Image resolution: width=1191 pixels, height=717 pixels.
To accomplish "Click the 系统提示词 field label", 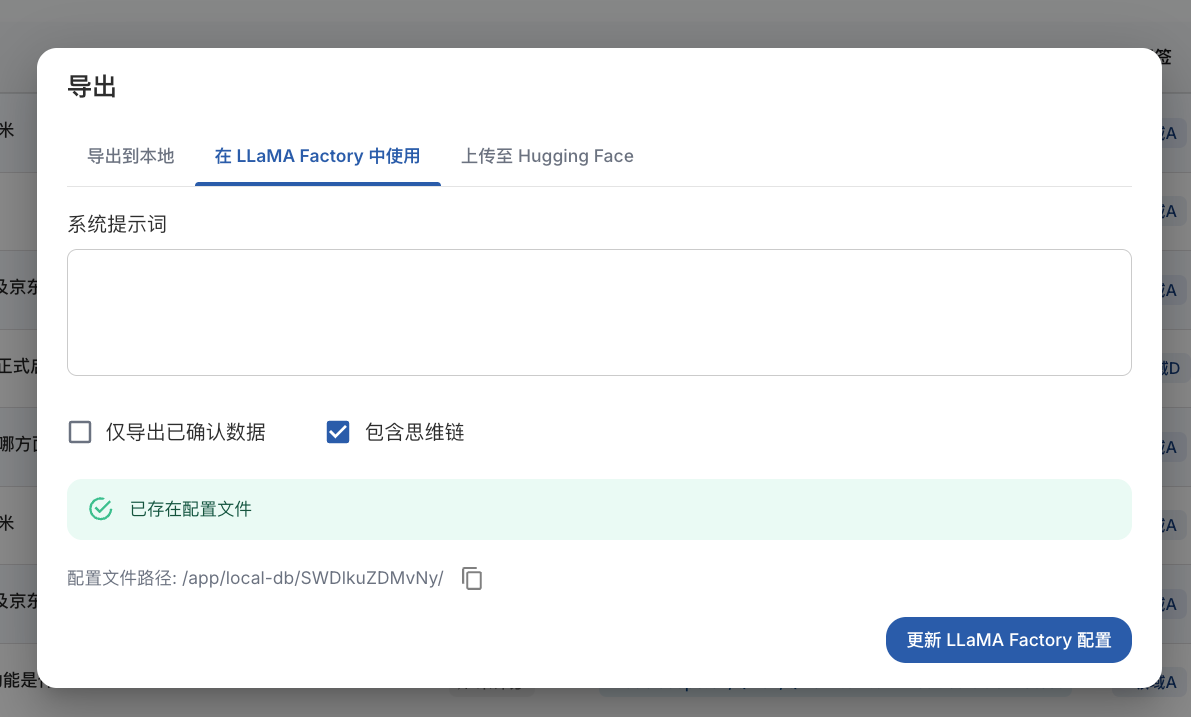I will point(117,224).
